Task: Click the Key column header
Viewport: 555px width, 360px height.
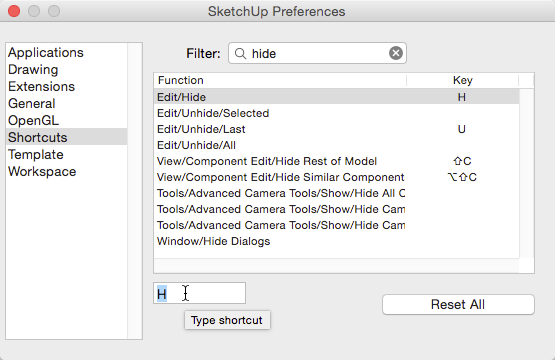Action: pos(463,80)
